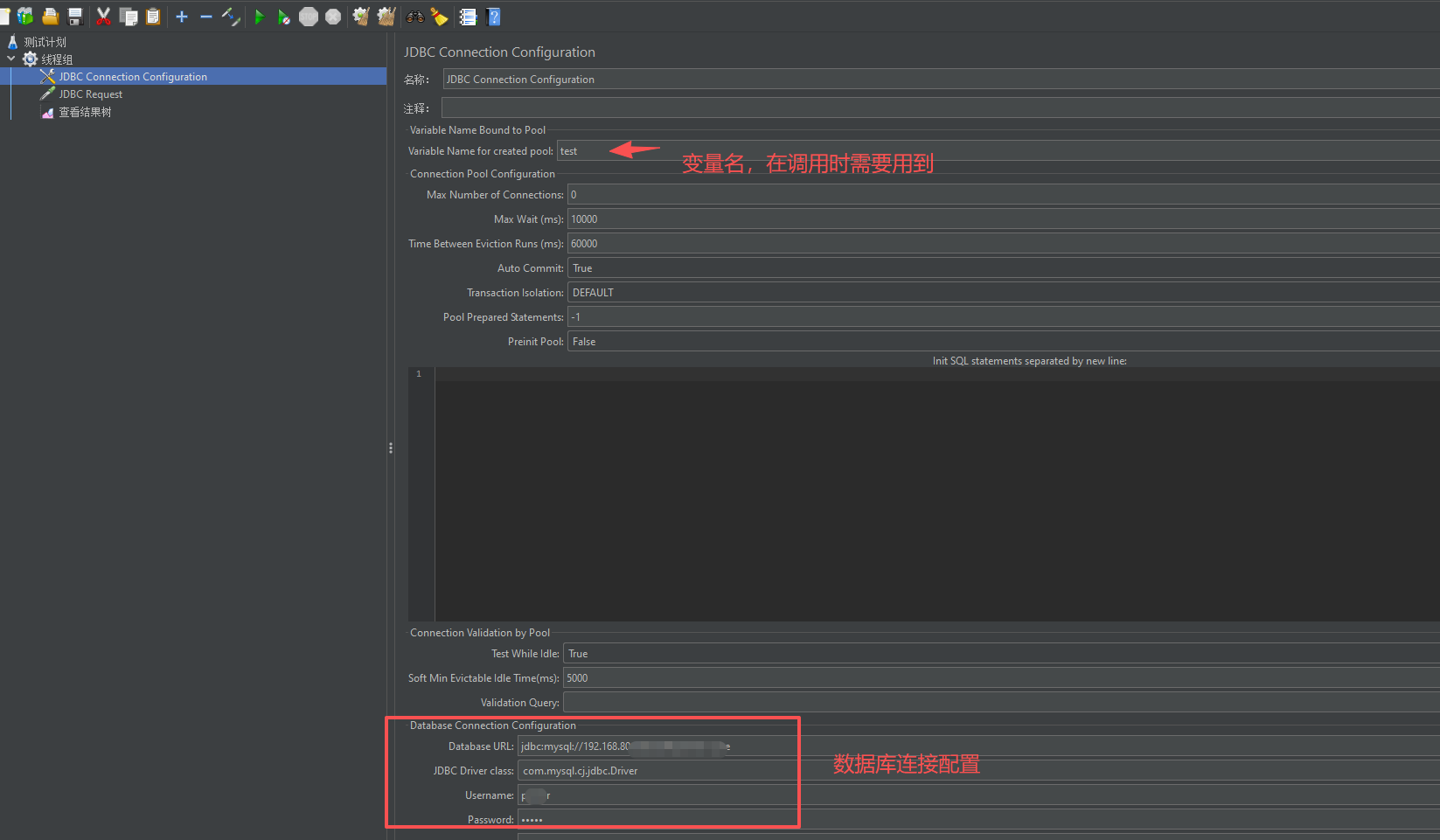This screenshot has width=1440, height=840.
Task: Open Search with binoculars icon
Action: [415, 17]
